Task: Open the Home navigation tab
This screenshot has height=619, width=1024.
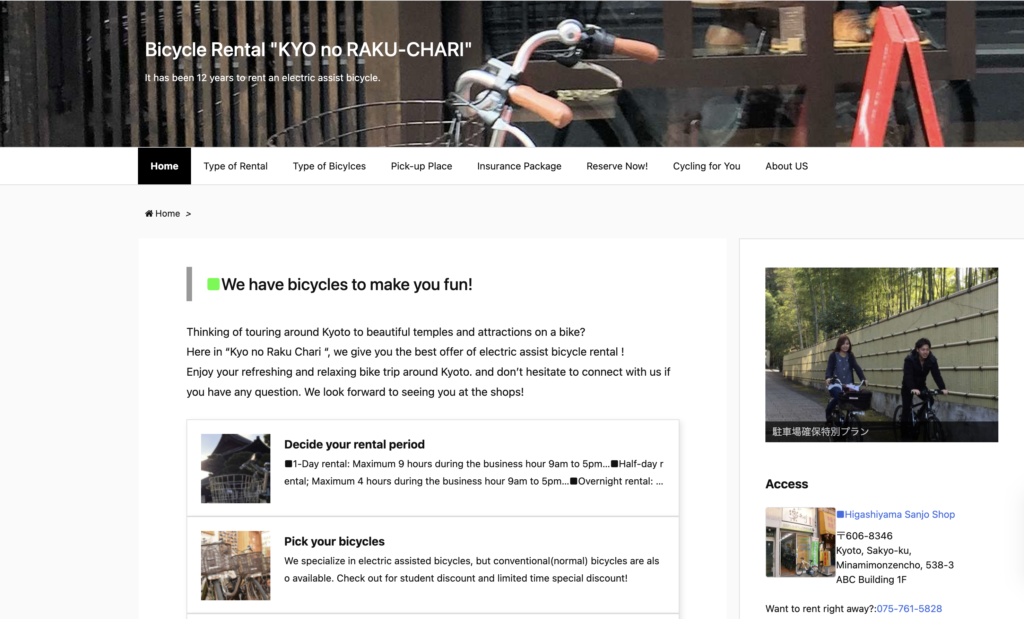Action: [164, 166]
